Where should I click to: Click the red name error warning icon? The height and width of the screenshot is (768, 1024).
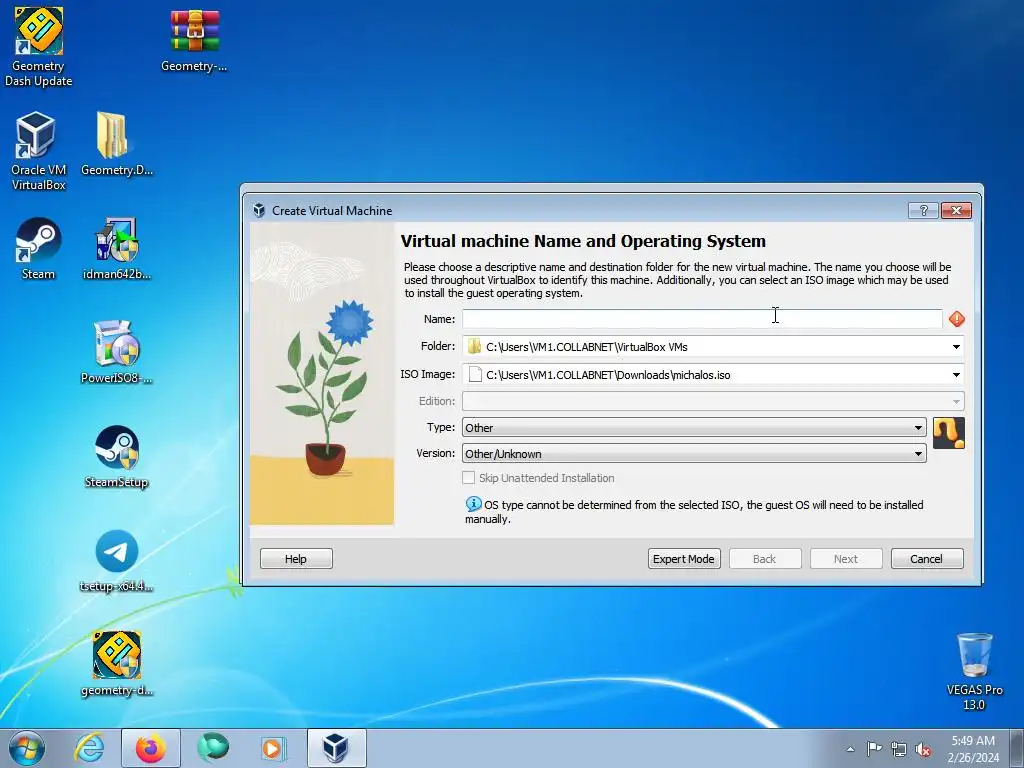[x=957, y=319]
